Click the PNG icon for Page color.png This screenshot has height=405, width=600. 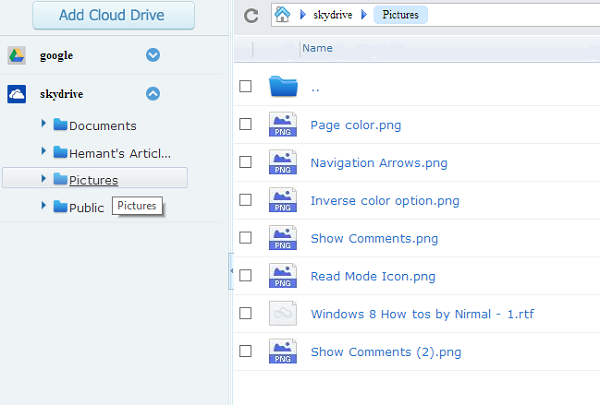[283, 124]
